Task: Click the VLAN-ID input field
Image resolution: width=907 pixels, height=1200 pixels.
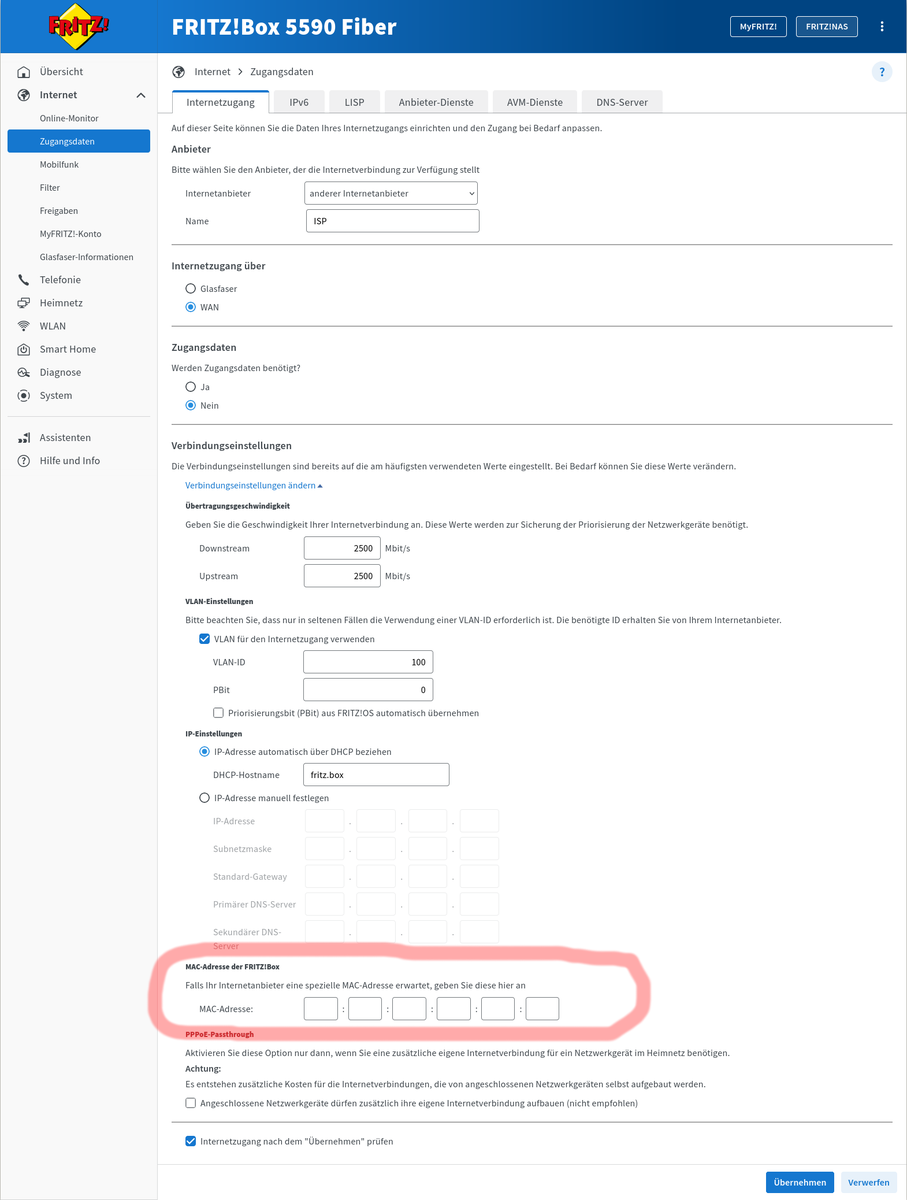Action: tap(368, 662)
